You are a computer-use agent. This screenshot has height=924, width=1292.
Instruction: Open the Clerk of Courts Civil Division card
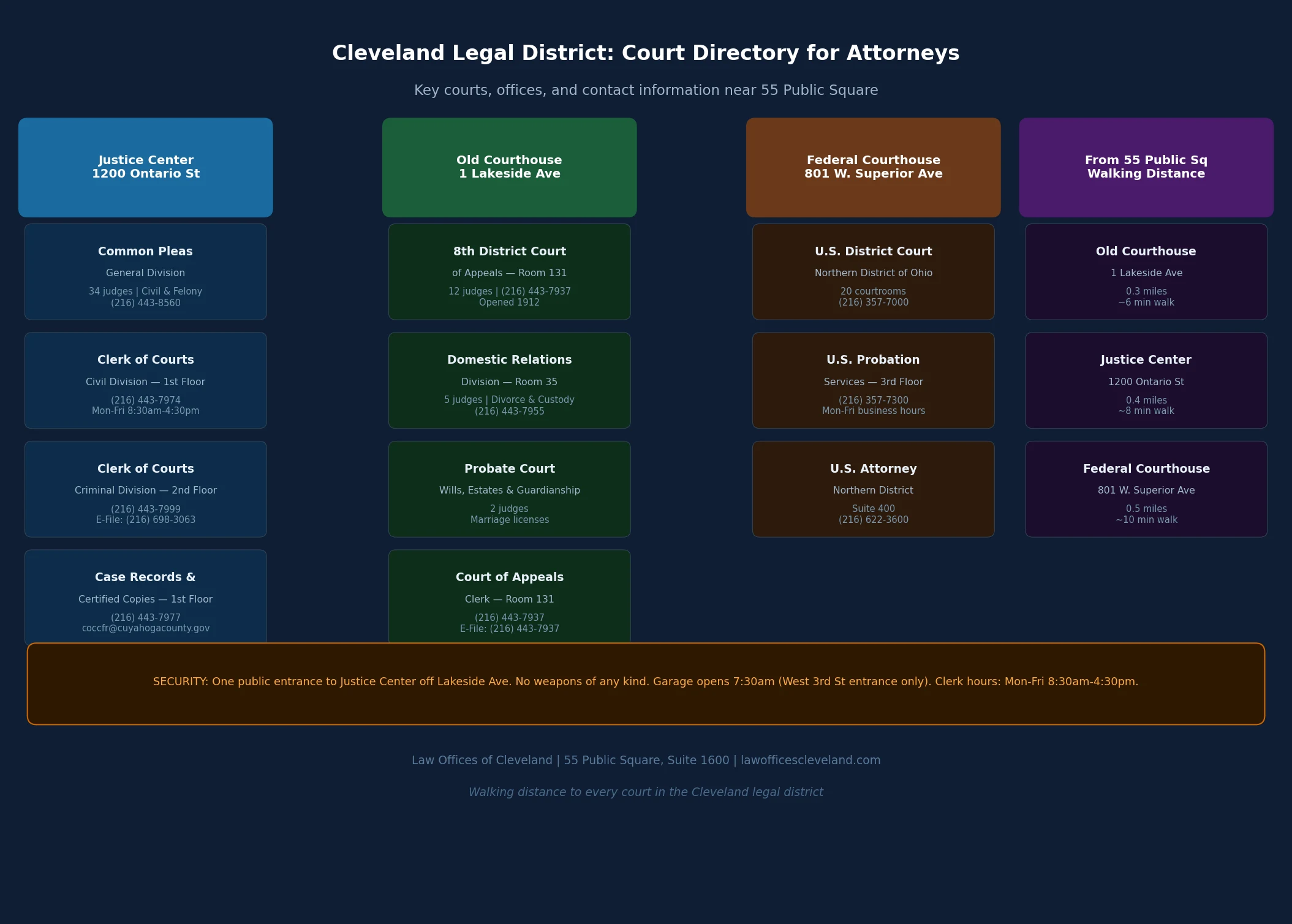(146, 380)
